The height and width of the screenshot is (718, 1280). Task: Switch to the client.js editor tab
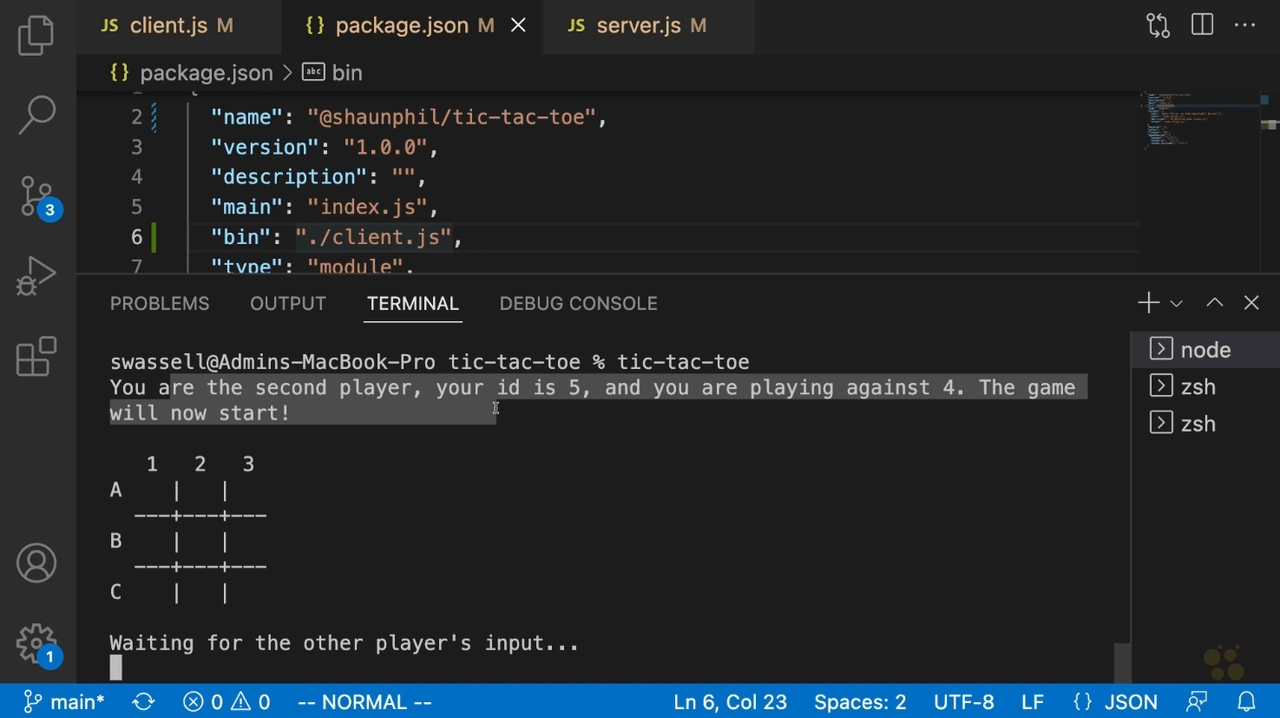[x=167, y=26]
